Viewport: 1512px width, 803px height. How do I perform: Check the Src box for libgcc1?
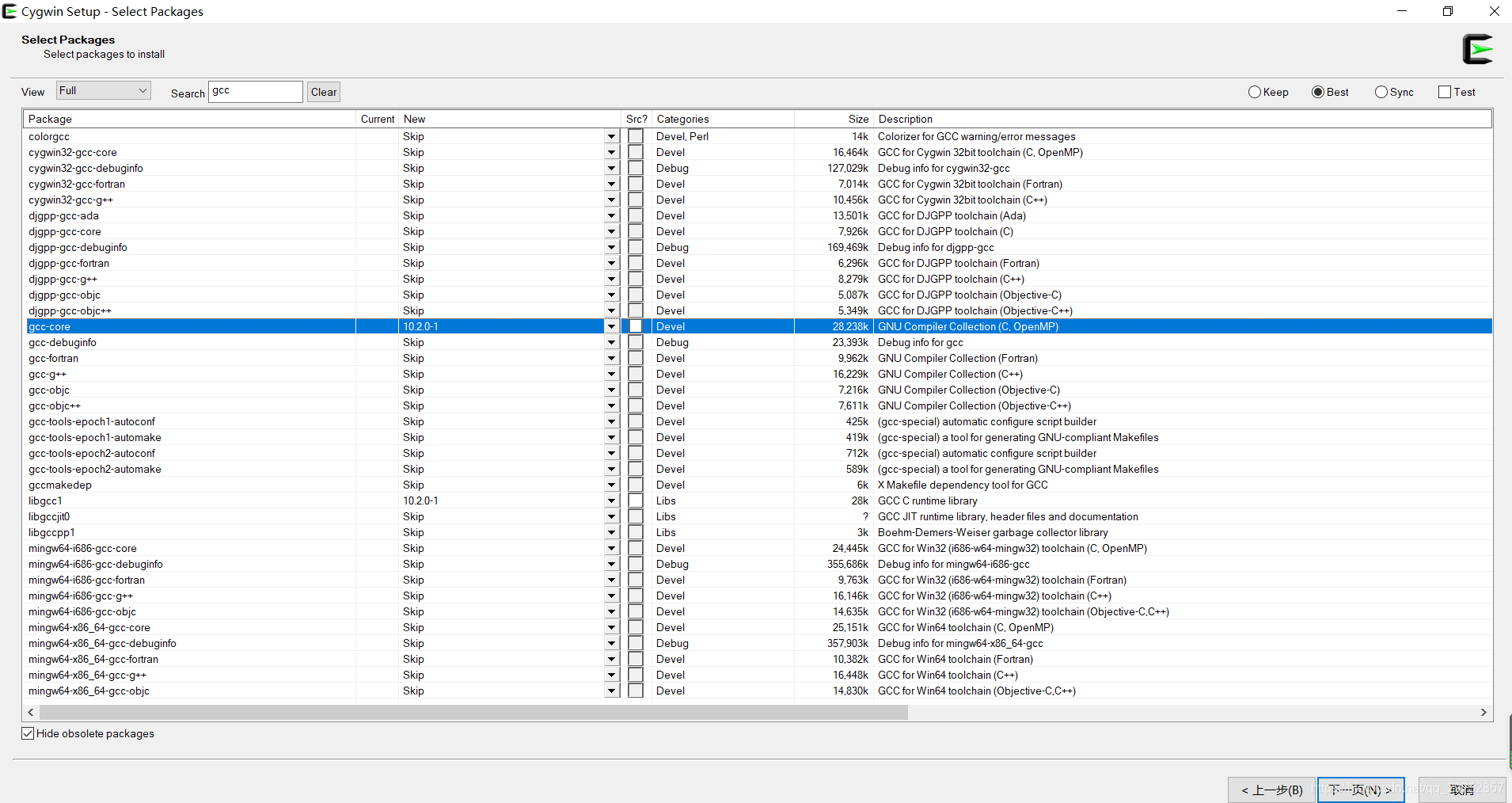pos(636,500)
